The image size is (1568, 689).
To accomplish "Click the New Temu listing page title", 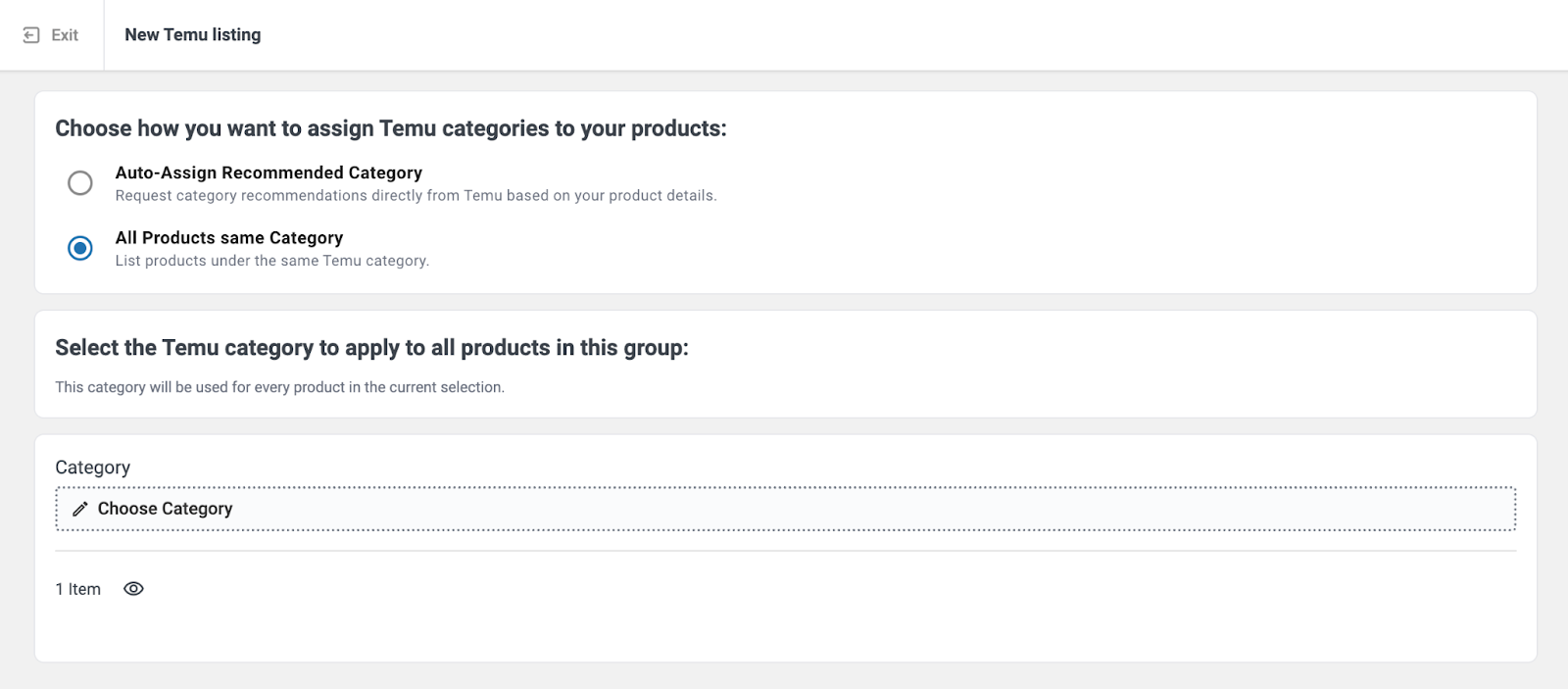I will (x=193, y=35).
